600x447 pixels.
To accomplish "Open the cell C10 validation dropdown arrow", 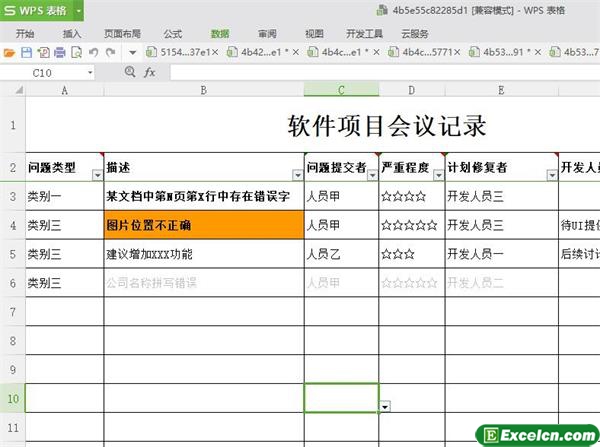I will tap(385, 405).
